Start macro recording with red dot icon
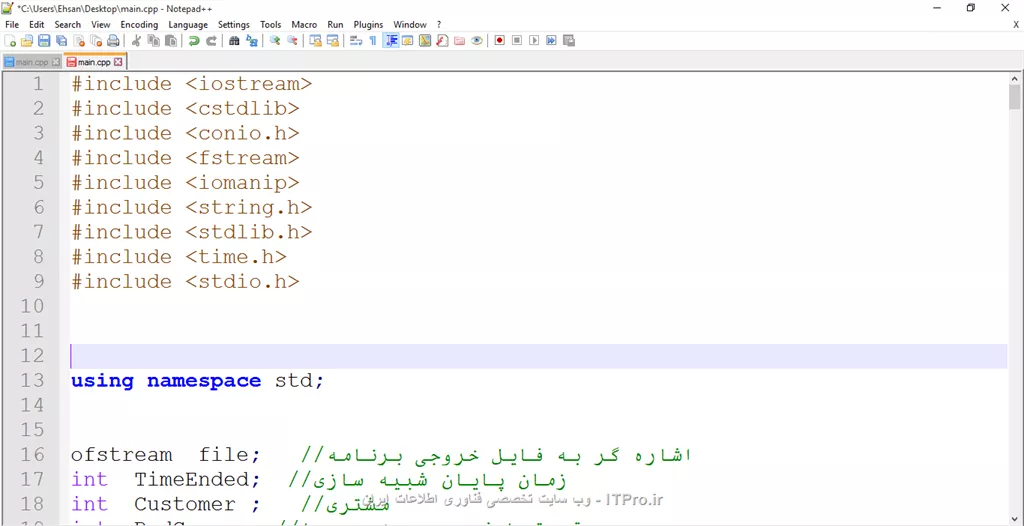The image size is (1024, 526). click(500, 41)
